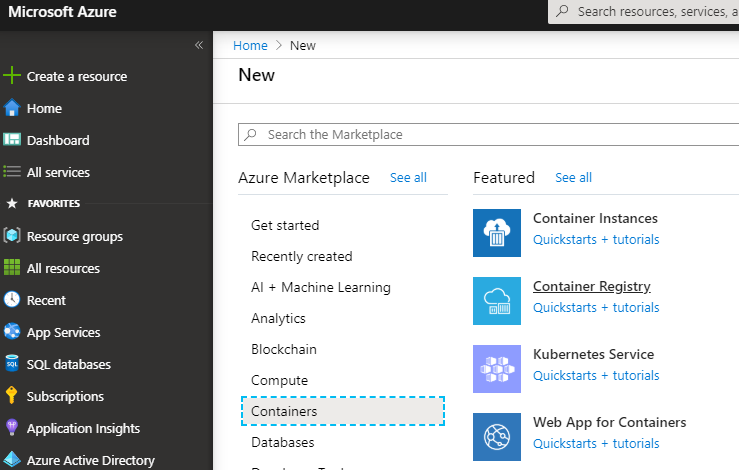Go to Home in the sidebar
The width and height of the screenshot is (739, 470).
(44, 108)
